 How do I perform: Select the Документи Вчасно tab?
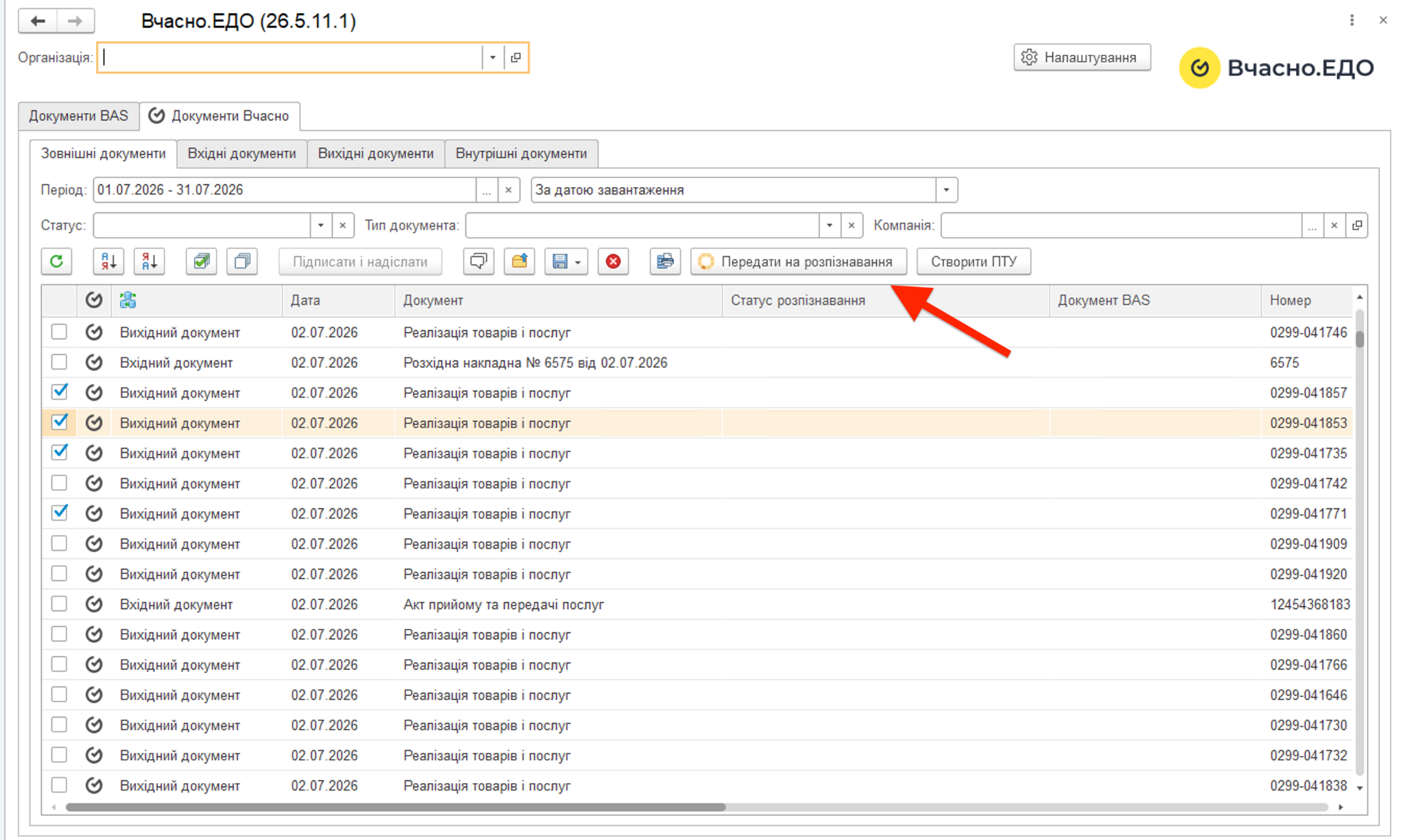[220, 116]
